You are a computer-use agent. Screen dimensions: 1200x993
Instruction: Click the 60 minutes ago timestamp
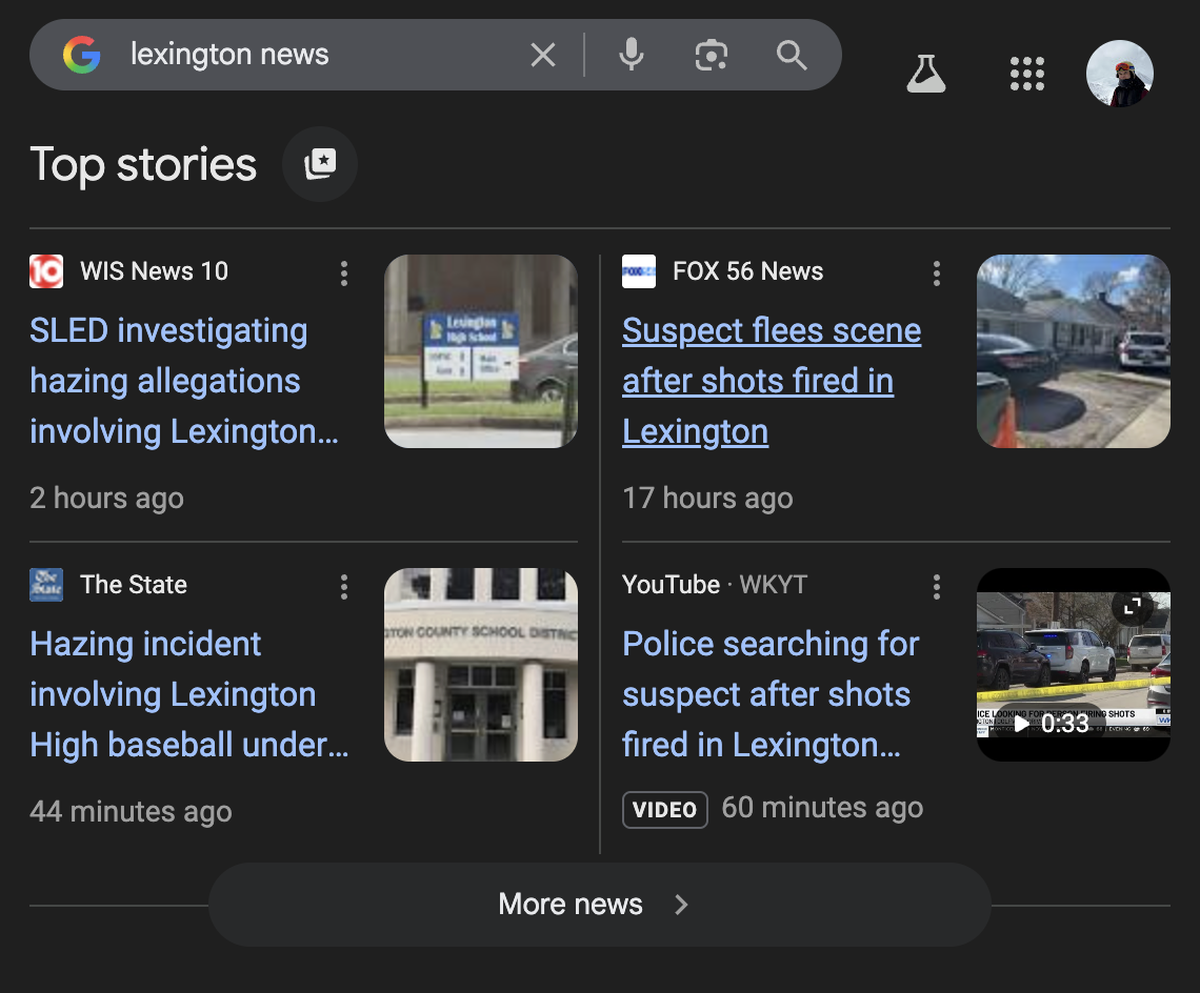click(x=822, y=808)
